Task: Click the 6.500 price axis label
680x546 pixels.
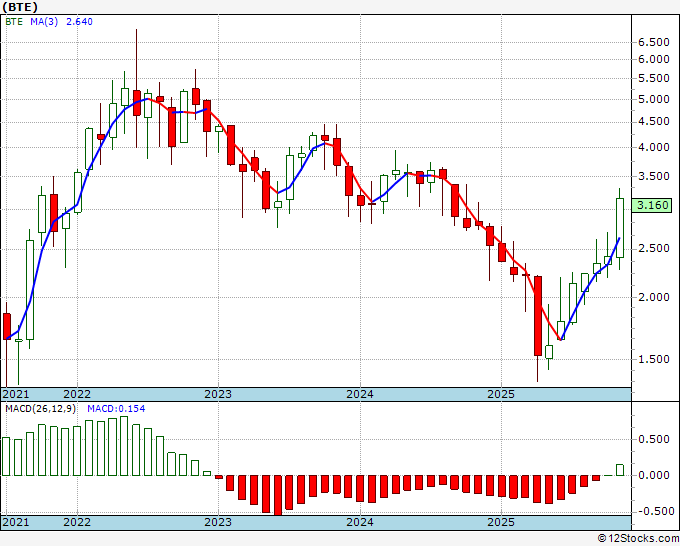Action: click(x=654, y=43)
